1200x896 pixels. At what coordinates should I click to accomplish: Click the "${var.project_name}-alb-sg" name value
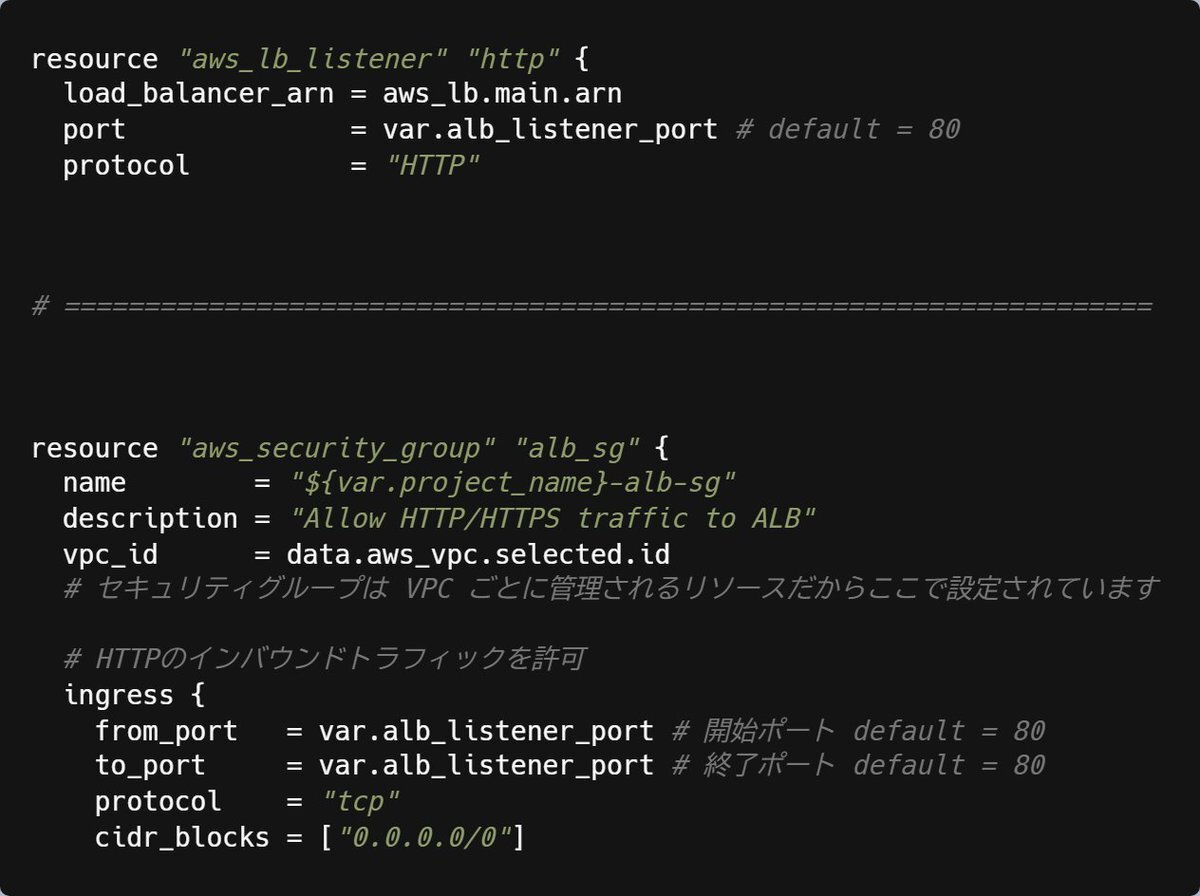(x=513, y=483)
